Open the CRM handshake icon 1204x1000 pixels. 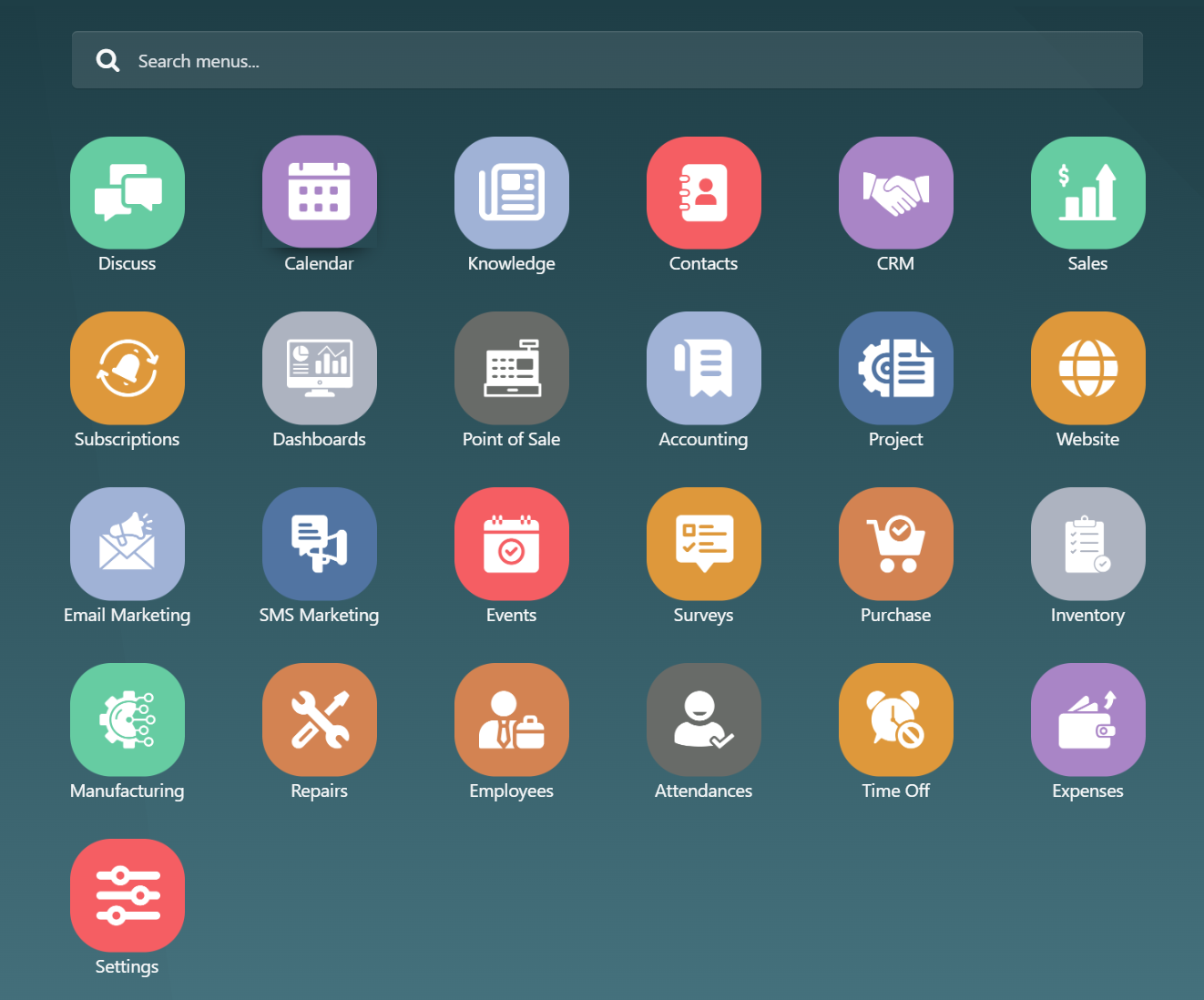point(896,192)
